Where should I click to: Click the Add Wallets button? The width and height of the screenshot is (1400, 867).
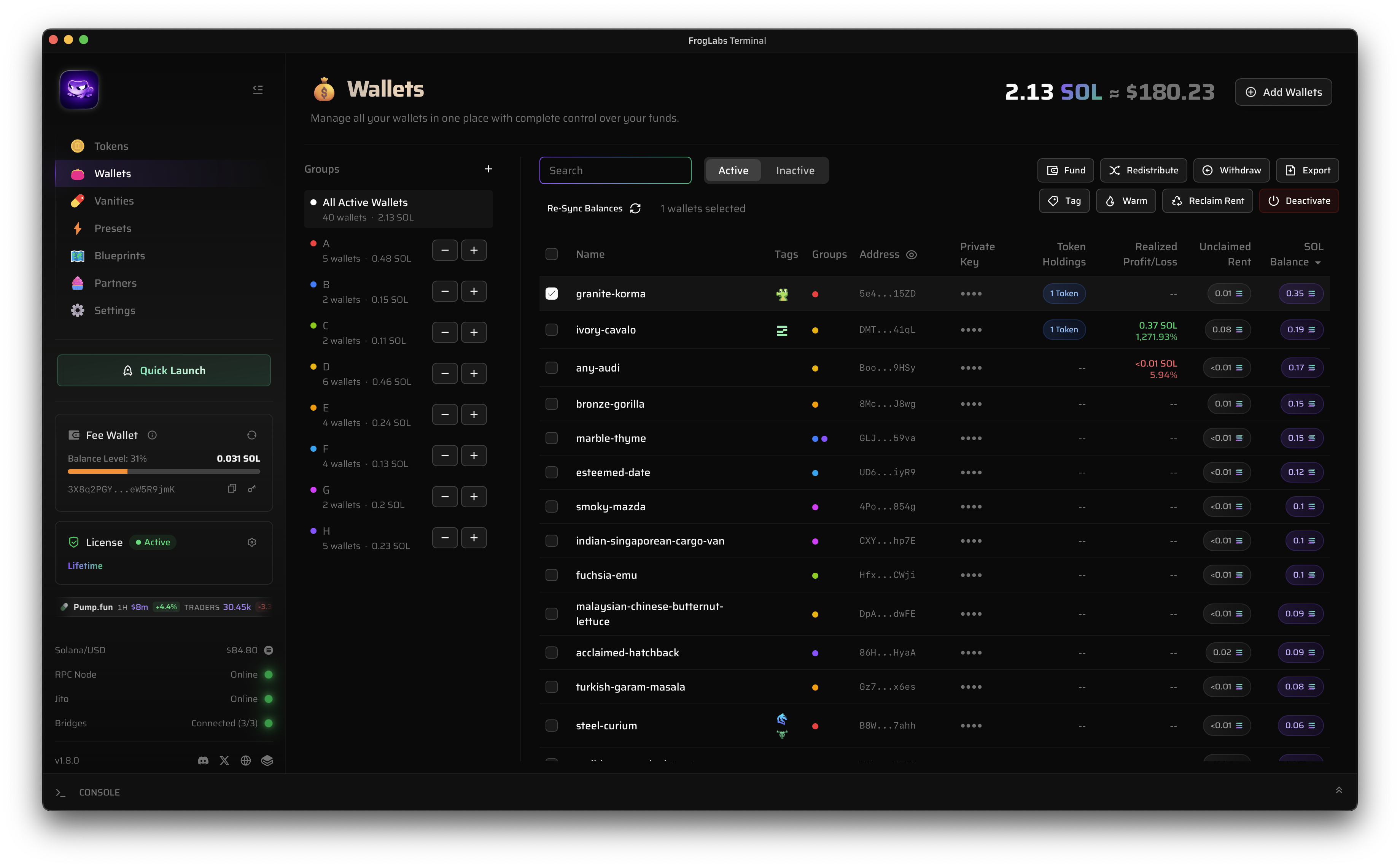(1283, 92)
